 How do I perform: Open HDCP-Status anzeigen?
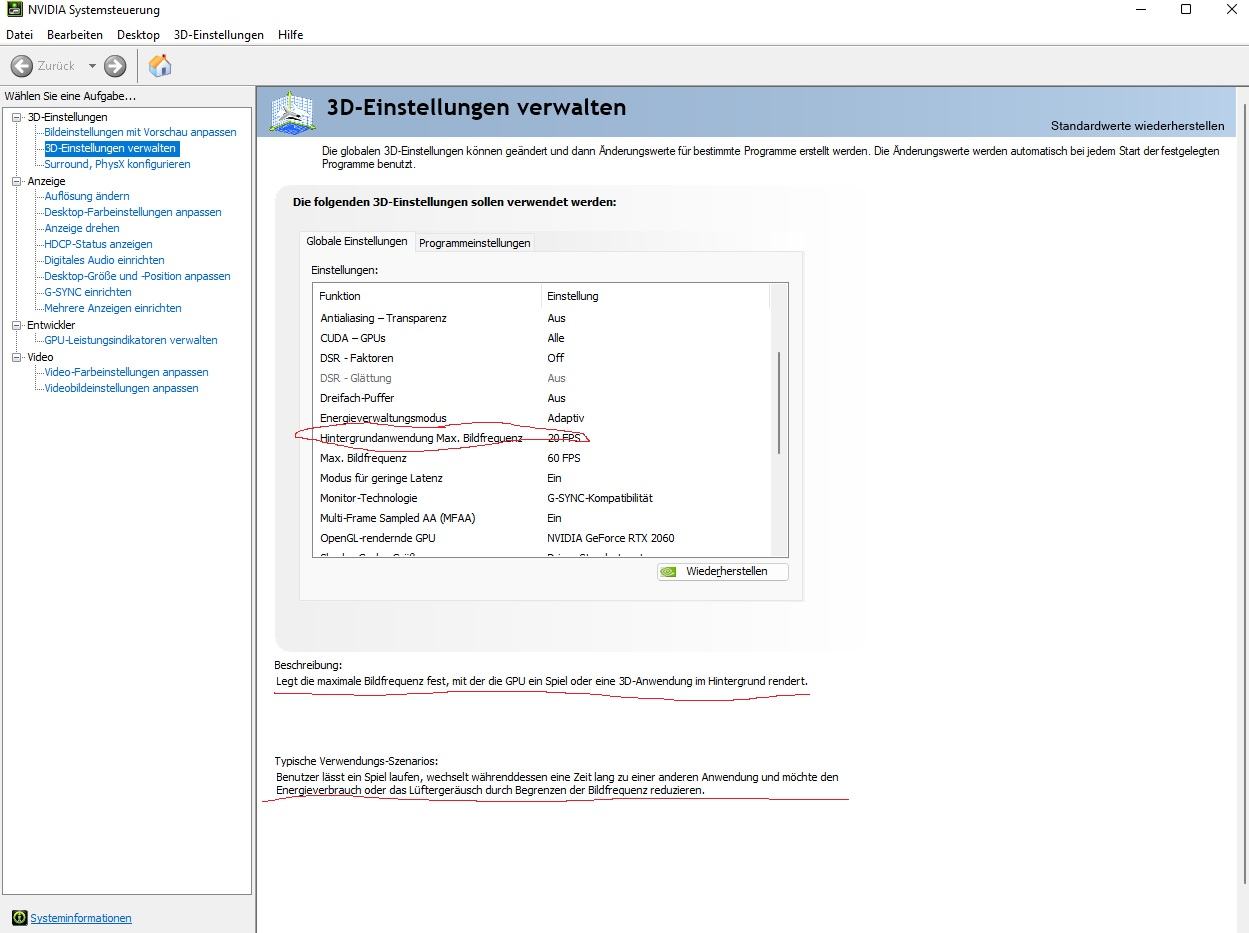[98, 244]
